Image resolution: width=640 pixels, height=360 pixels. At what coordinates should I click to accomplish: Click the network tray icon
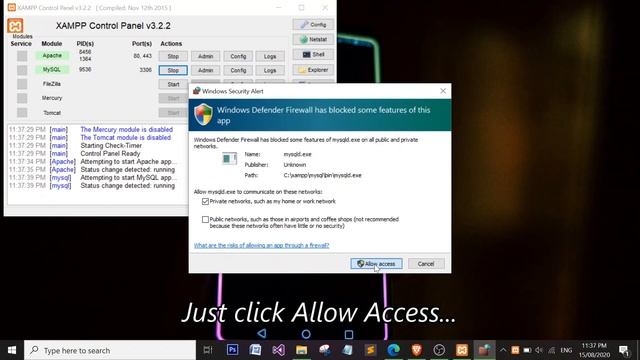tap(552, 350)
